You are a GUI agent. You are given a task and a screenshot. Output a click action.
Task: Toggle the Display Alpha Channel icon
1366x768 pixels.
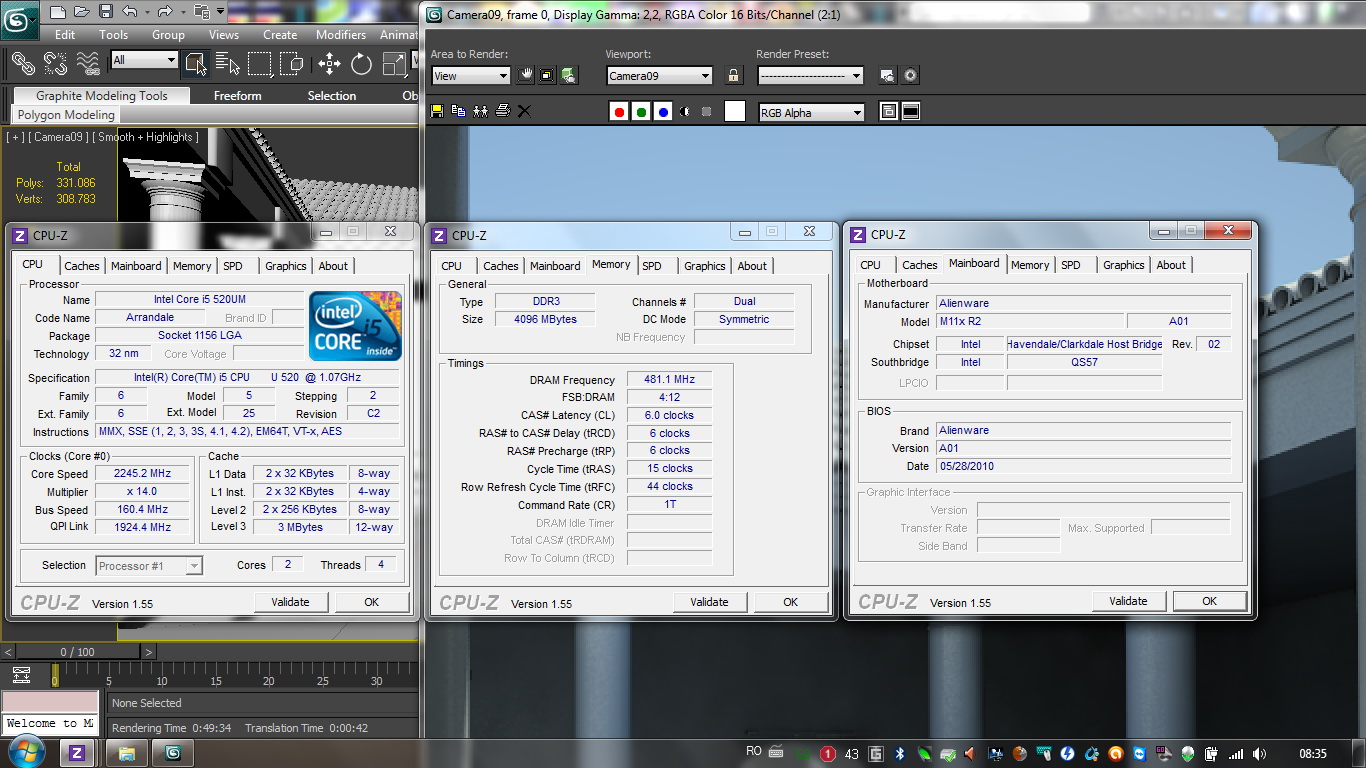tap(685, 112)
